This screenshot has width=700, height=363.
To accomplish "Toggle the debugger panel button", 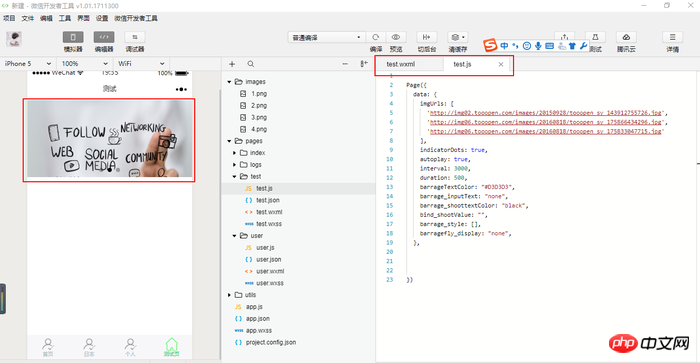I will [x=135, y=37].
